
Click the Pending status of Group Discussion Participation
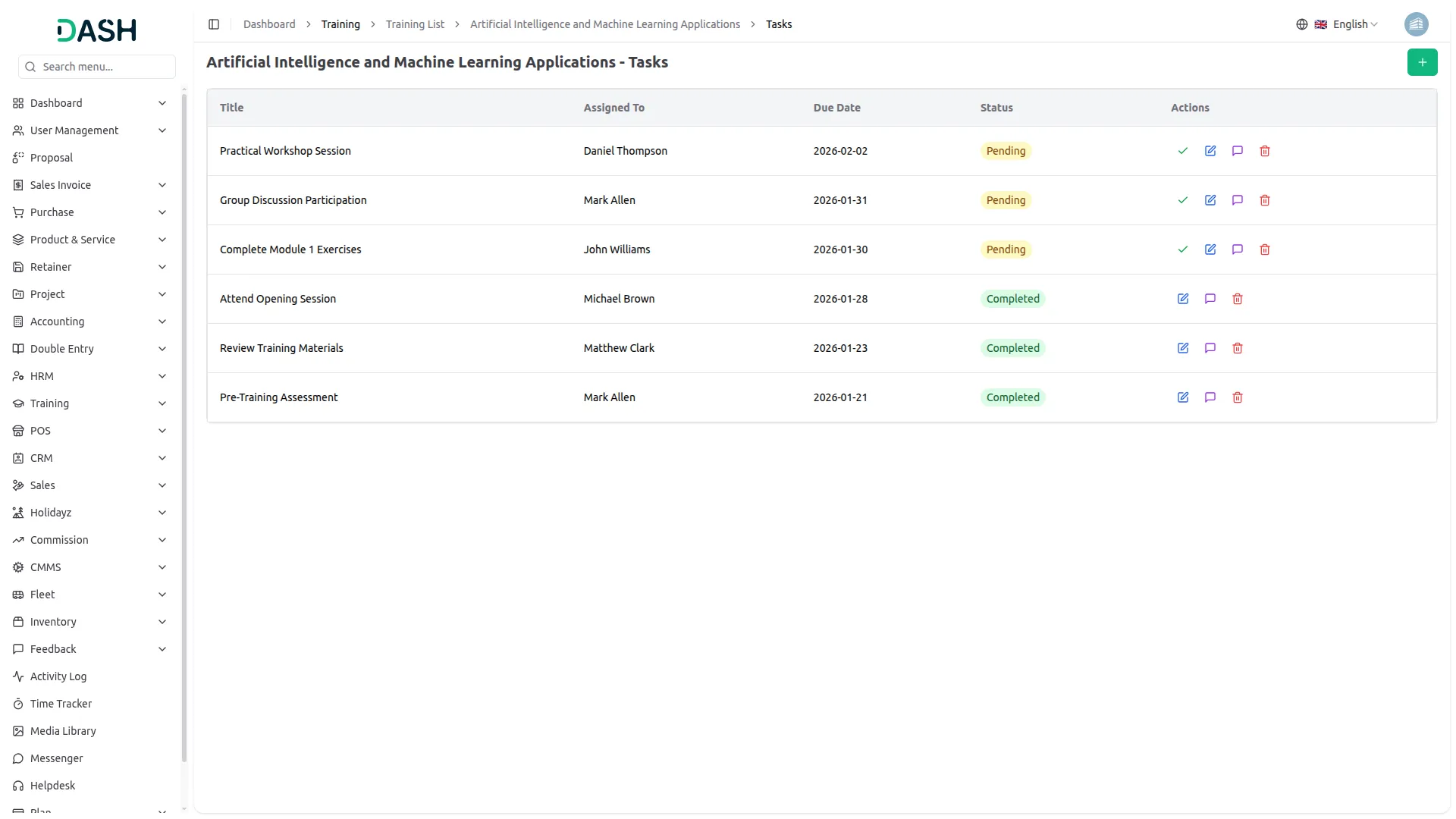[1006, 200]
